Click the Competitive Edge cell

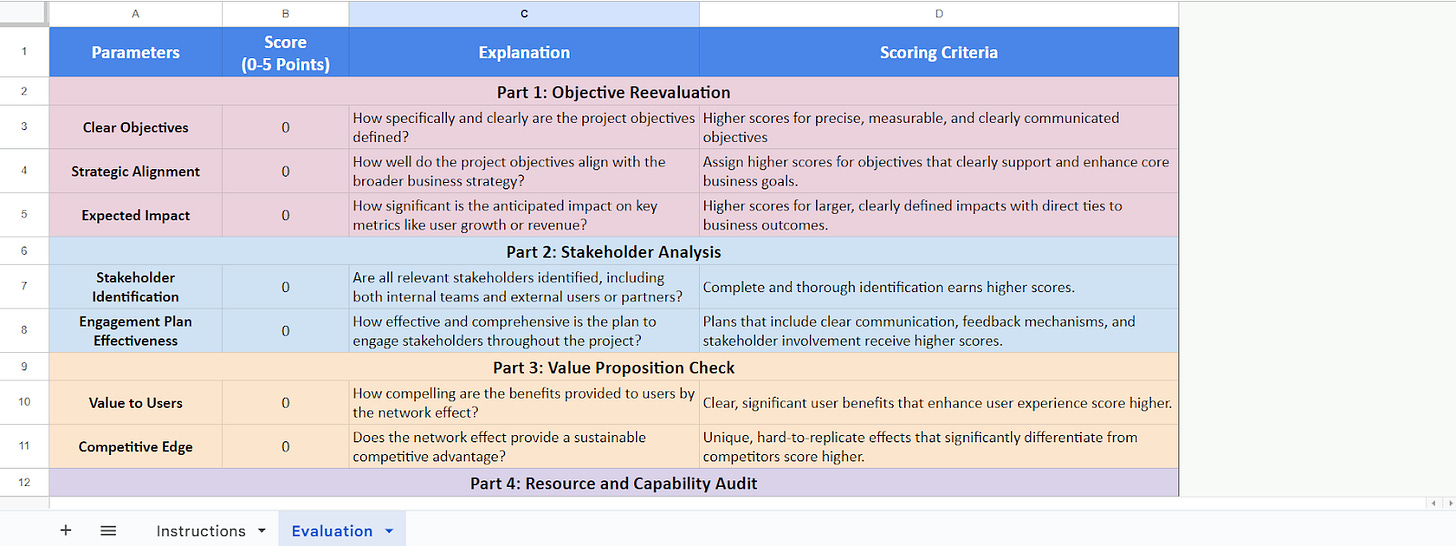point(136,447)
